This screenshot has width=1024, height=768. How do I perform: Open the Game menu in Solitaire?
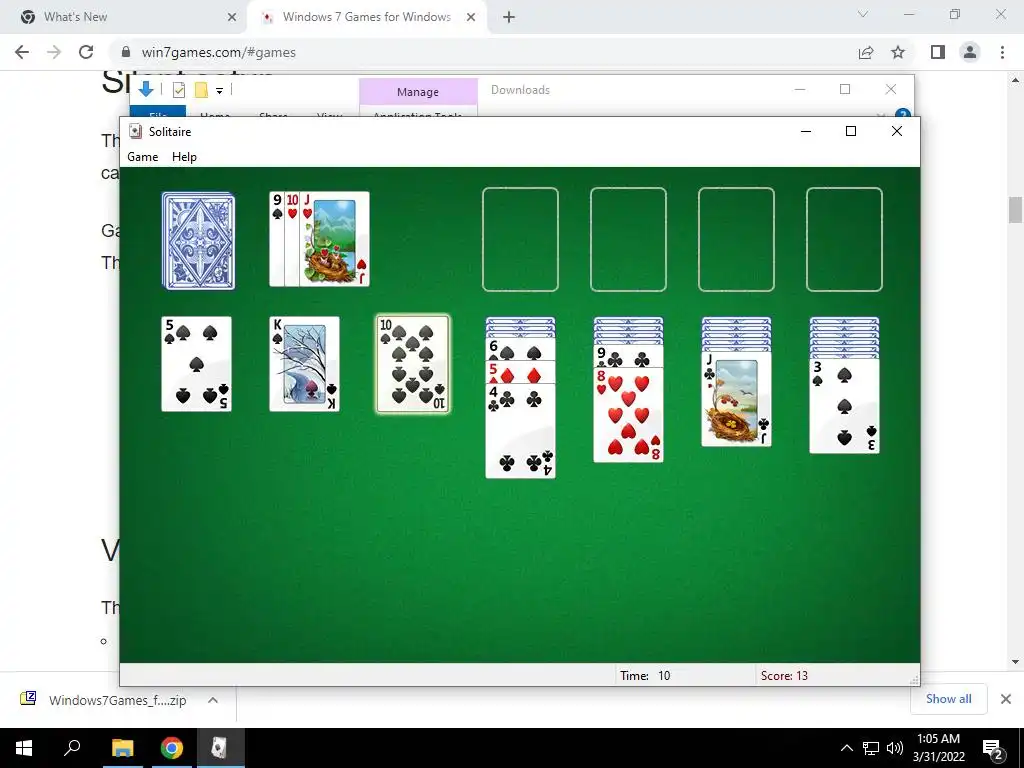(x=142, y=157)
